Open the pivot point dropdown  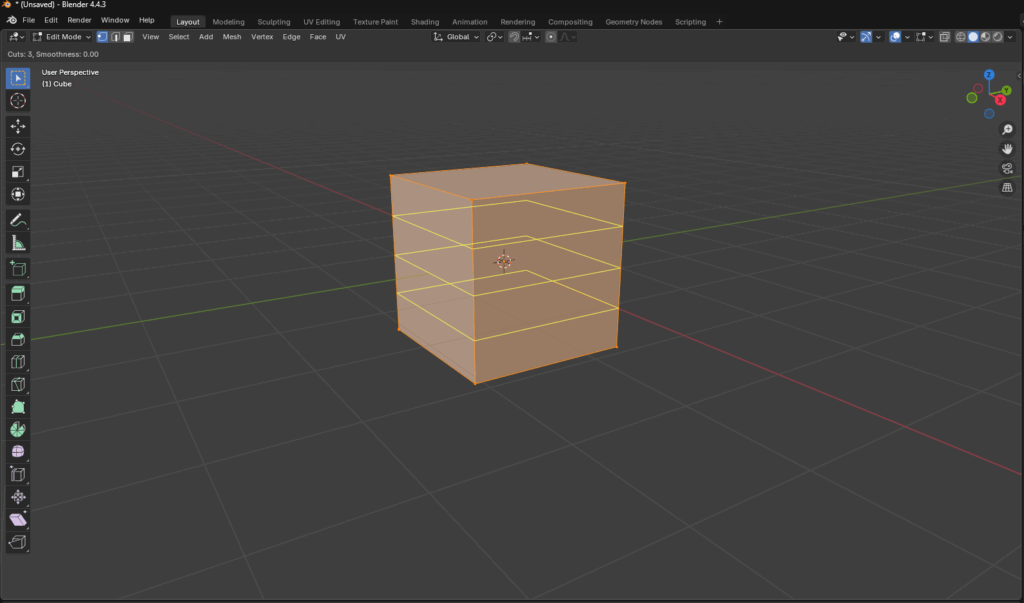[x=494, y=37]
